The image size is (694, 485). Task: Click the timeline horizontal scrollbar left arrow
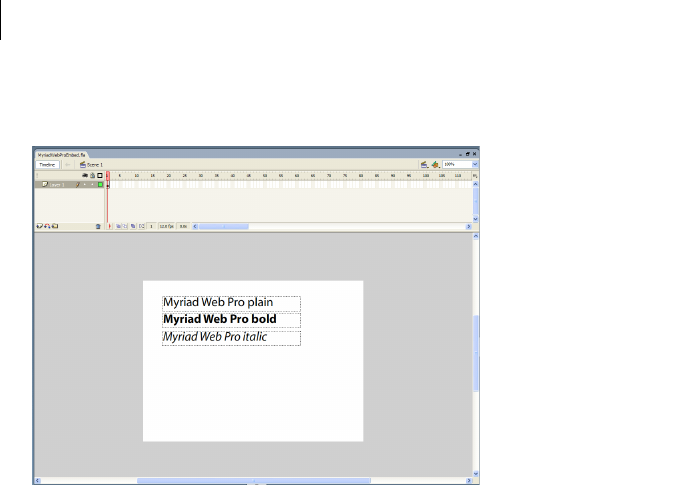coord(195,226)
